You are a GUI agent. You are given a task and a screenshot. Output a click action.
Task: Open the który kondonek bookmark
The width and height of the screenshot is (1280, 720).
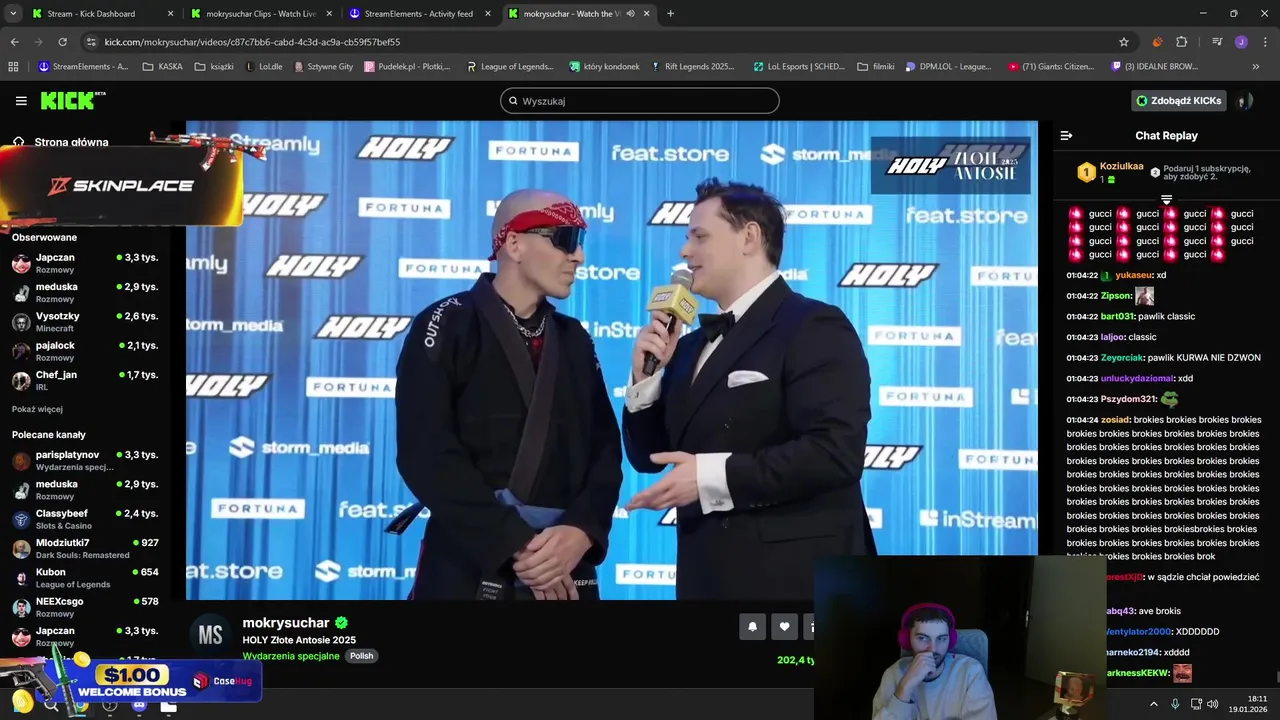click(x=604, y=67)
